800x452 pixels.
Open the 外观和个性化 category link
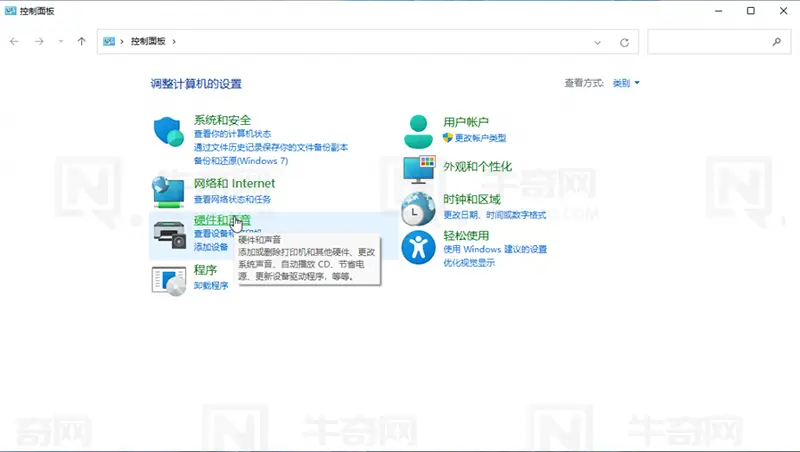pyautogui.click(x=478, y=166)
